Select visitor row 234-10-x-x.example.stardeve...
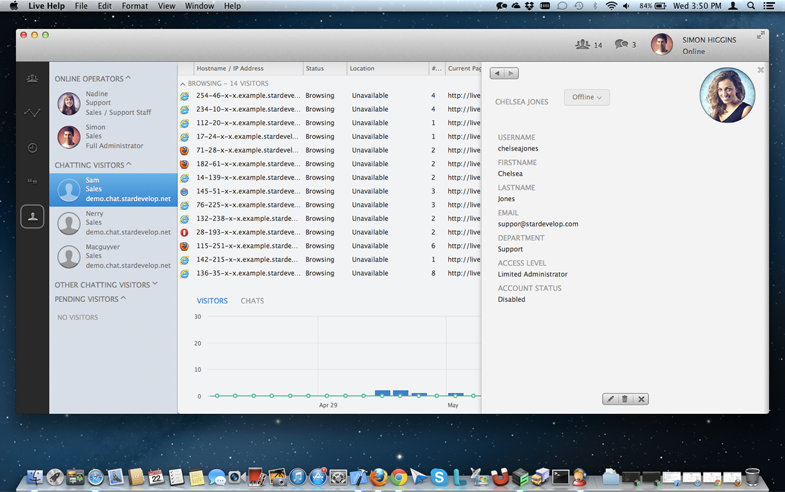 pos(329,109)
